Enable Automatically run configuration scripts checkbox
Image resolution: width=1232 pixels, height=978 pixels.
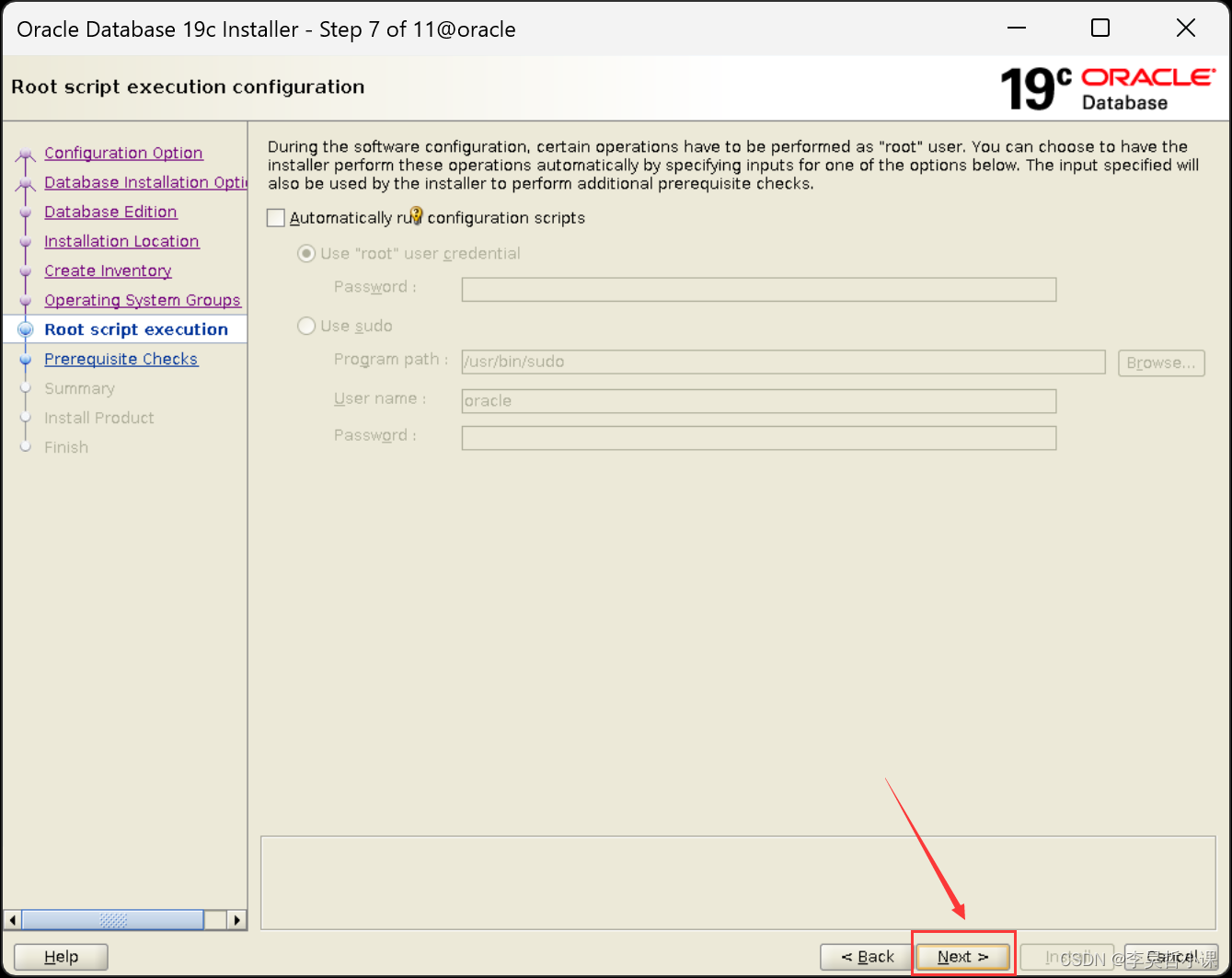click(276, 218)
